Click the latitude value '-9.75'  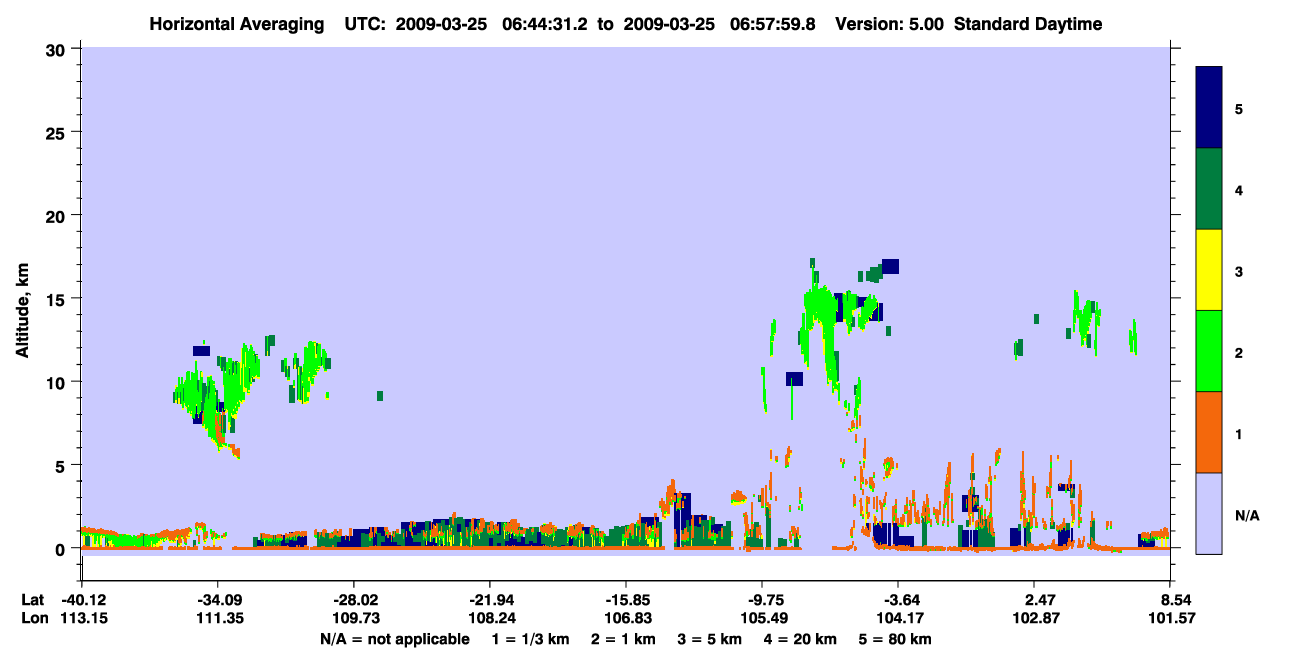click(x=763, y=600)
